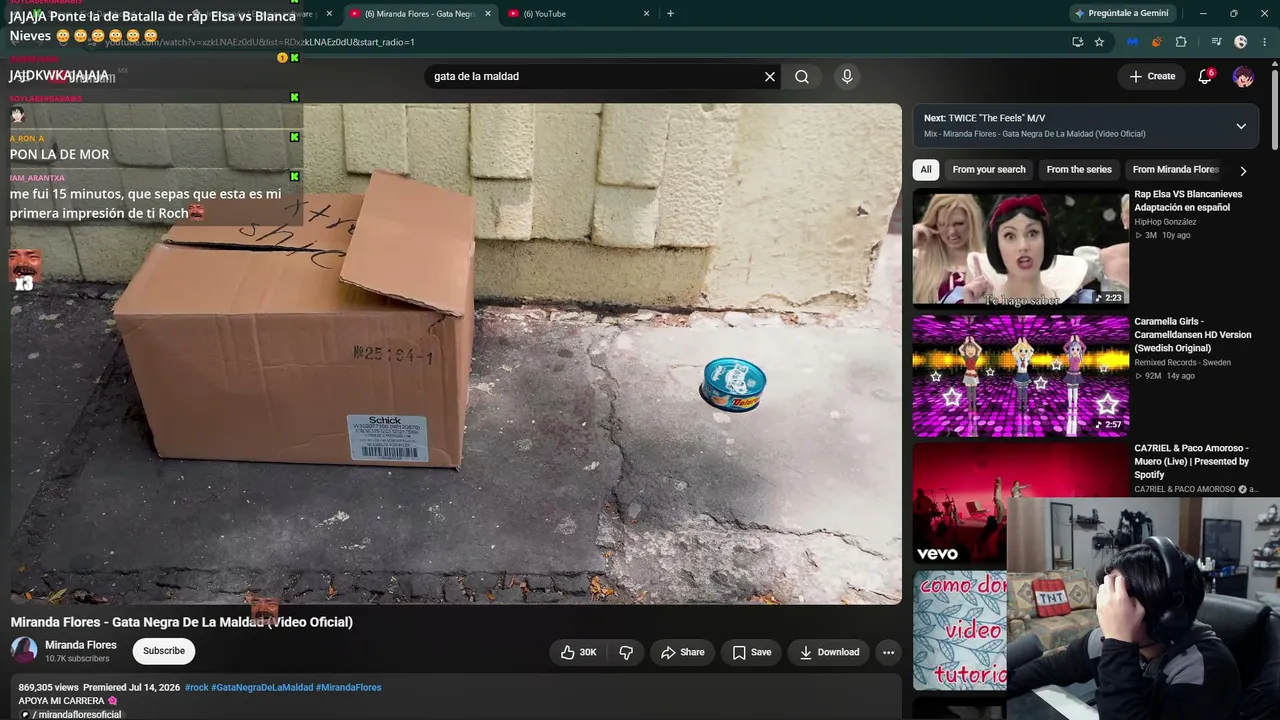1280x720 pixels.
Task: Open the Chrome profile avatar
Action: pyautogui.click(x=1241, y=42)
